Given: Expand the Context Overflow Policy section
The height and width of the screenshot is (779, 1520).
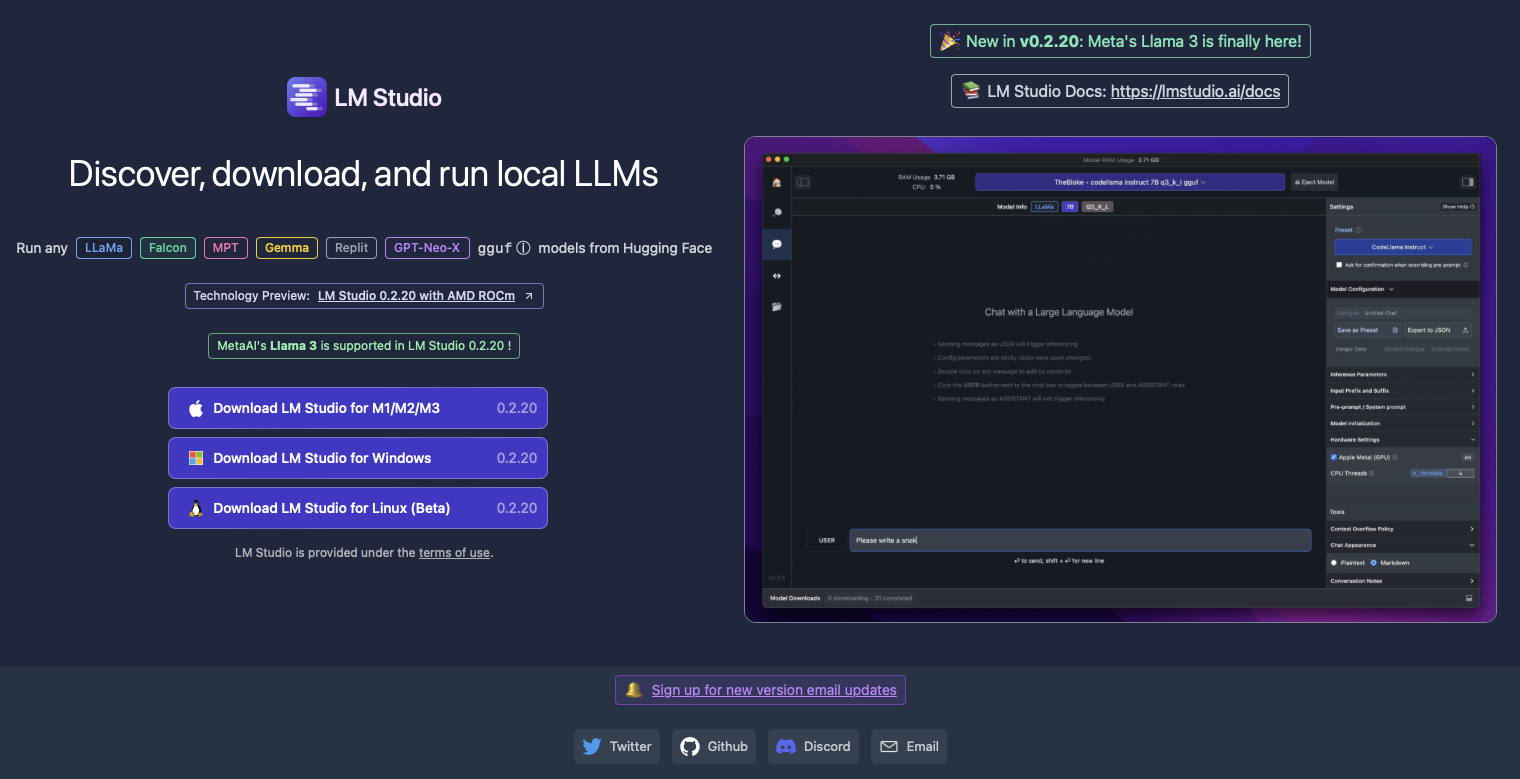Looking at the screenshot, I should pyautogui.click(x=1402, y=529).
